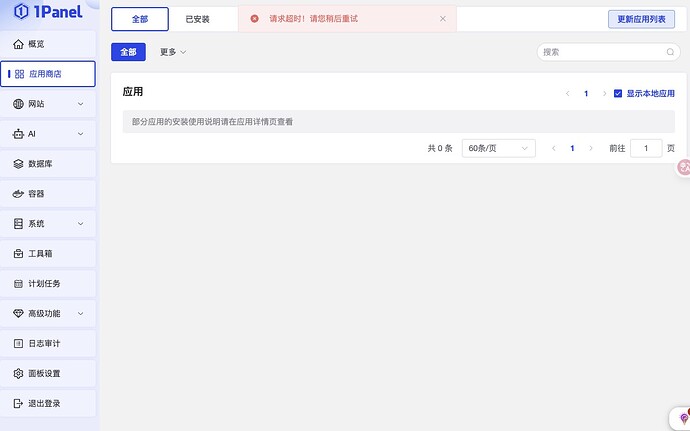
Task: Dismiss the 请求超时 error alert
Action: pos(443,19)
